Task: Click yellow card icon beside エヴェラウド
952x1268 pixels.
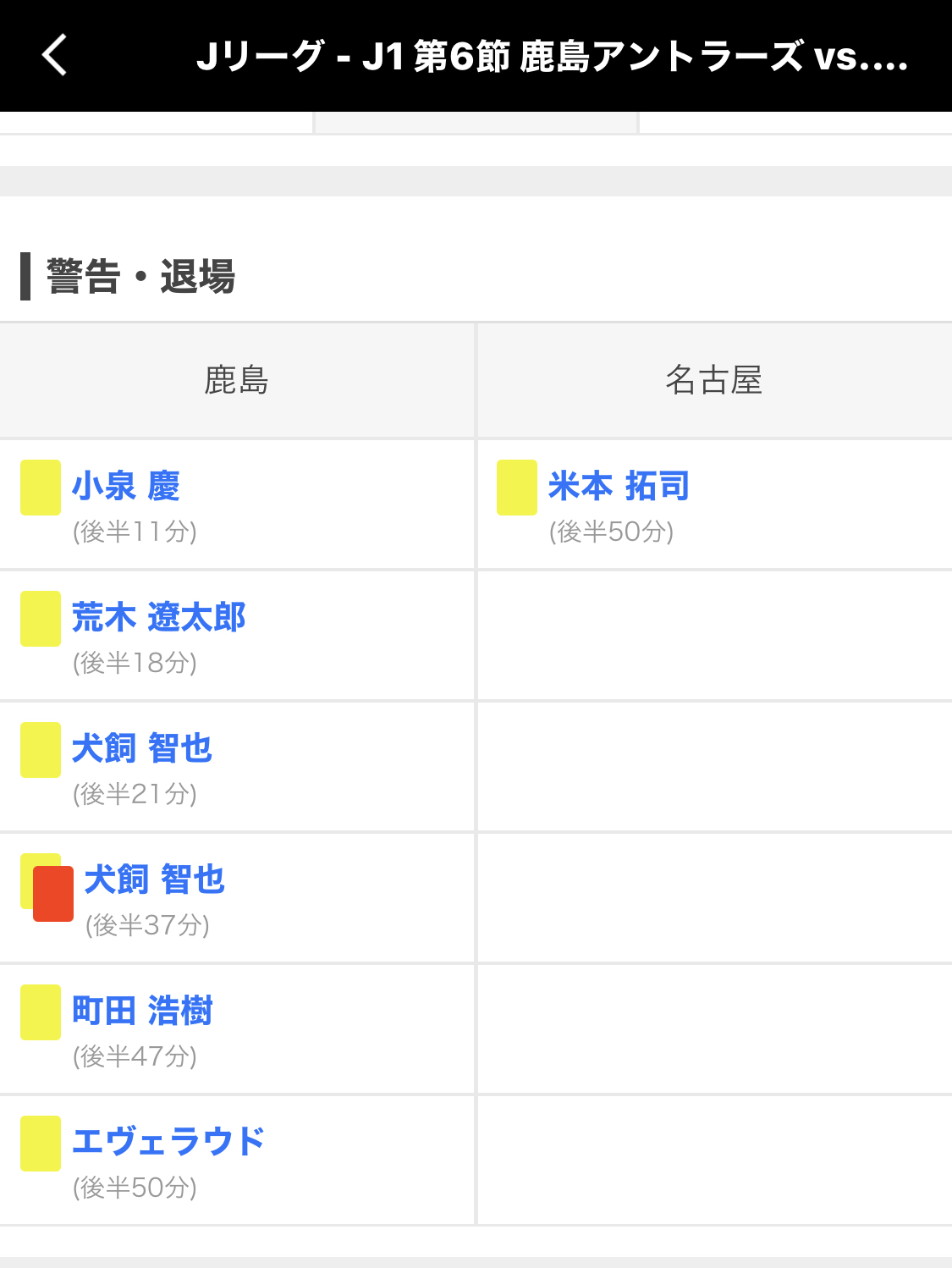Action: pyautogui.click(x=41, y=1144)
